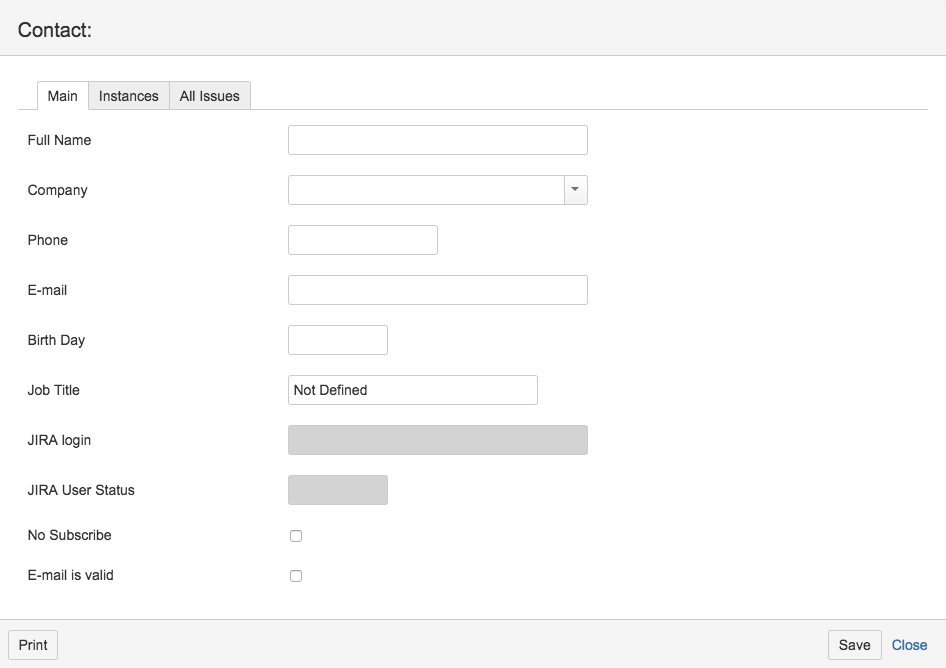
Task: Open the Instances tab
Action: [x=128, y=96]
